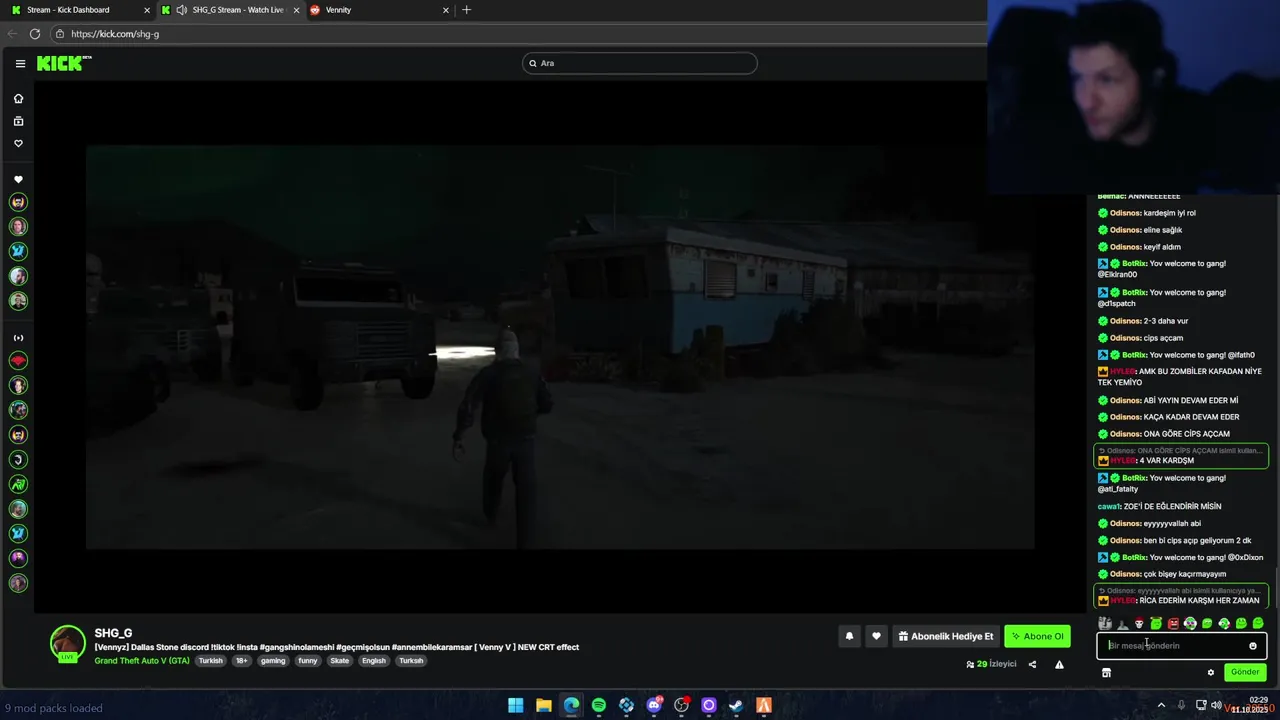Image resolution: width=1280 pixels, height=720 pixels.
Task: Select the Skate tag
Action: [x=340, y=661]
